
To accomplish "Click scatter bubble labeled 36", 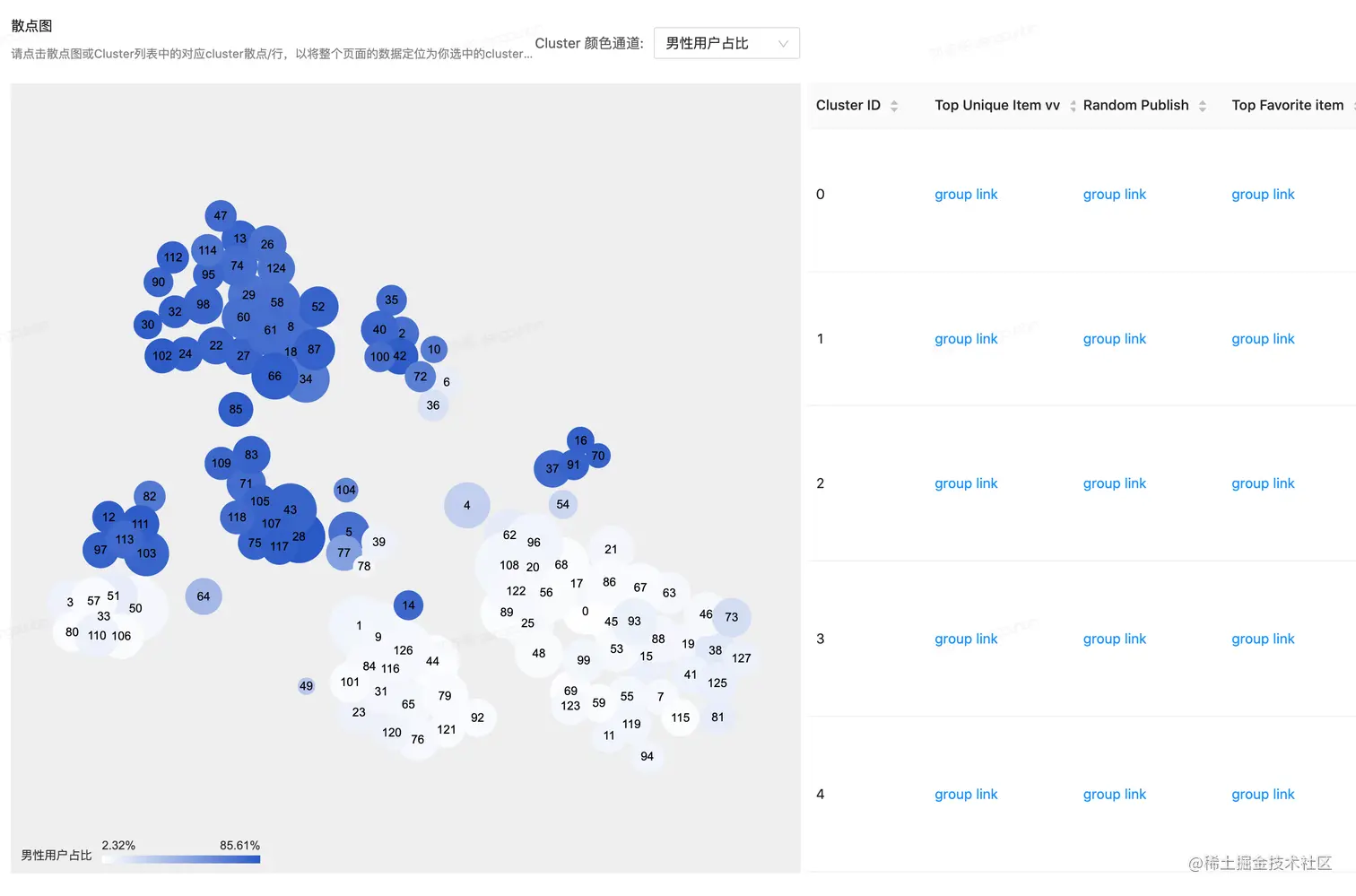I will 433,405.
